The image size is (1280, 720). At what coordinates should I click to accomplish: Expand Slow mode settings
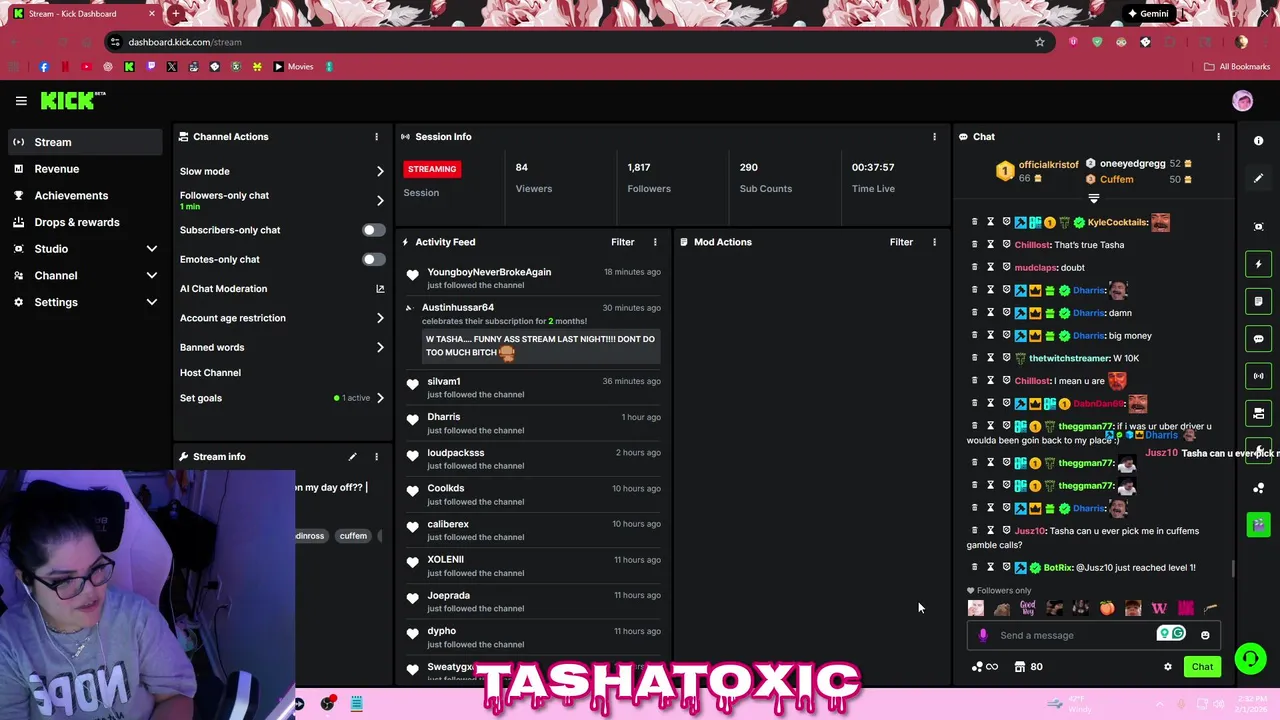coord(380,172)
